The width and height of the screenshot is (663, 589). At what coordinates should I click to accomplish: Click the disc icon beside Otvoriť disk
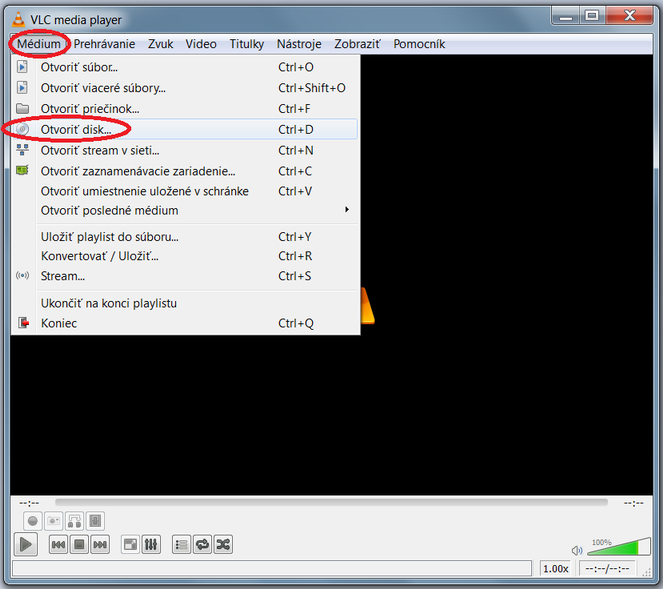tap(22, 129)
